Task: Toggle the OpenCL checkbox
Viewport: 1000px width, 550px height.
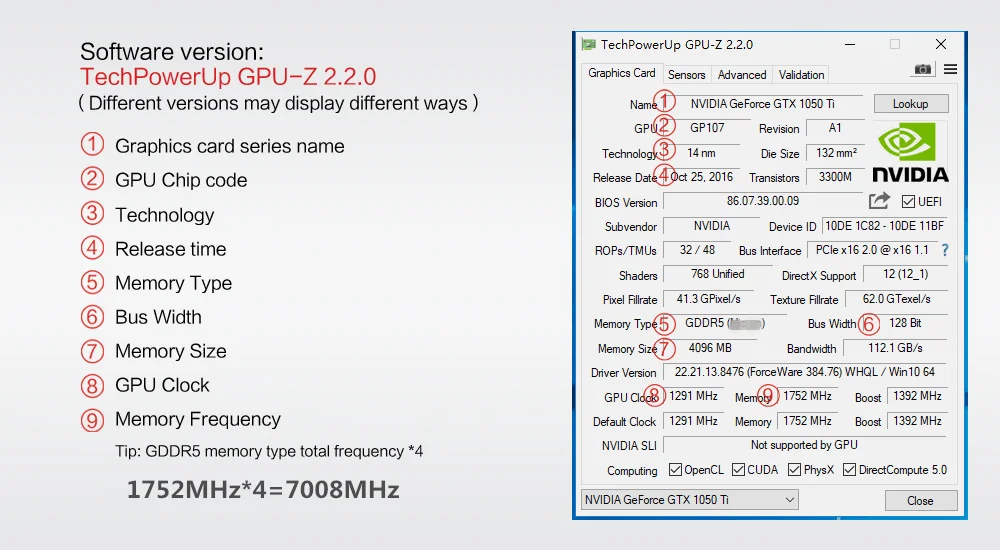Action: click(675, 470)
